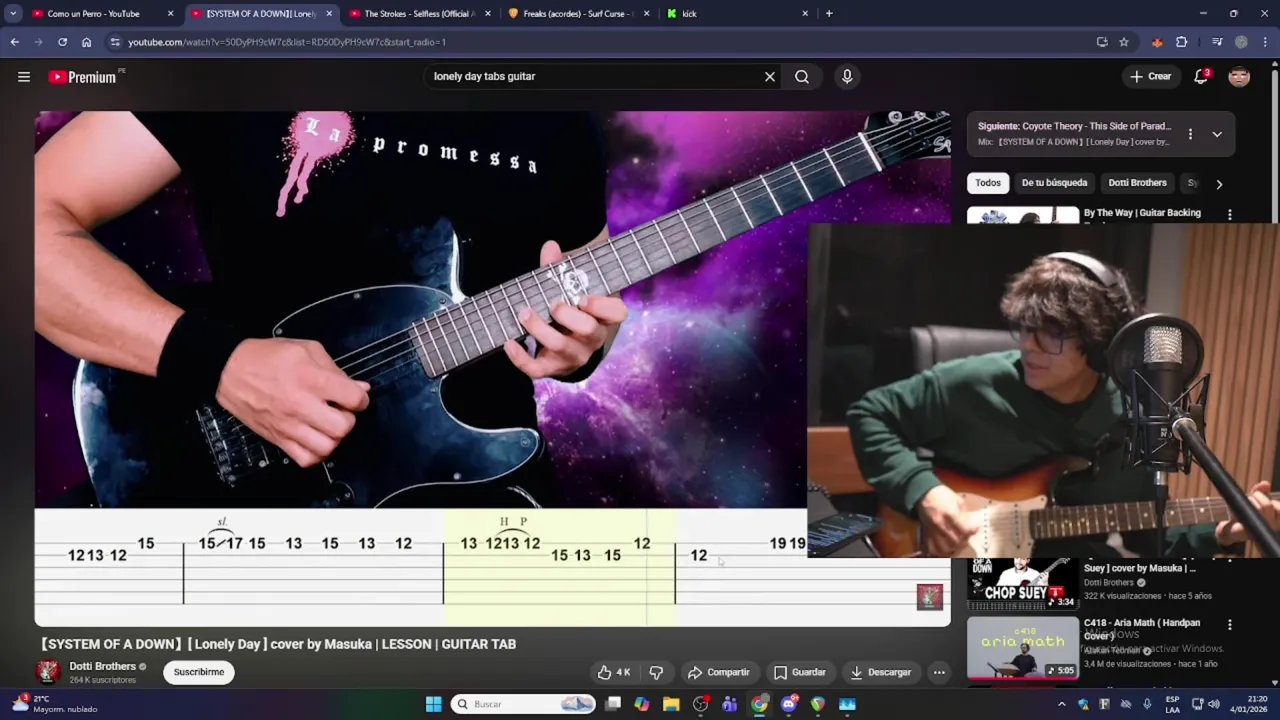The height and width of the screenshot is (720, 1280).
Task: Open the tab search dropdown in Chrome
Action: 13,14
